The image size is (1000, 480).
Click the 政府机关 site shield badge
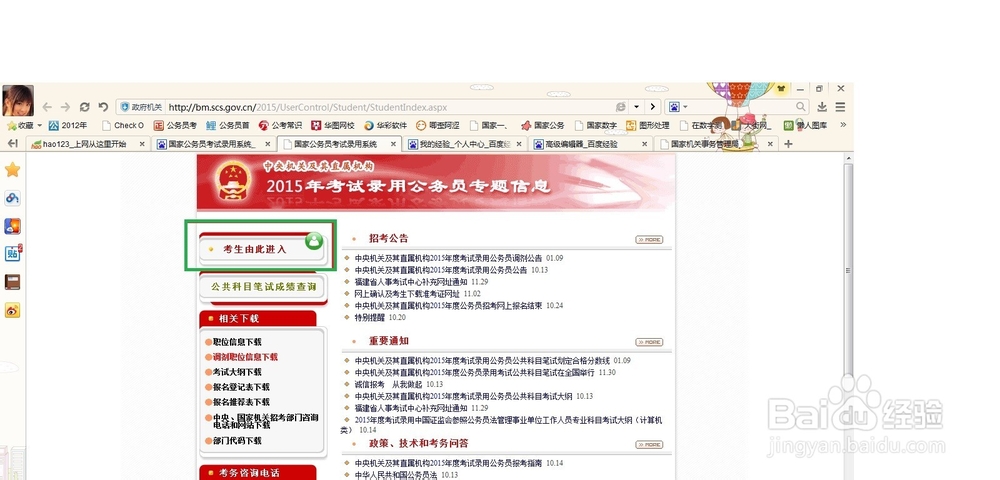point(141,107)
